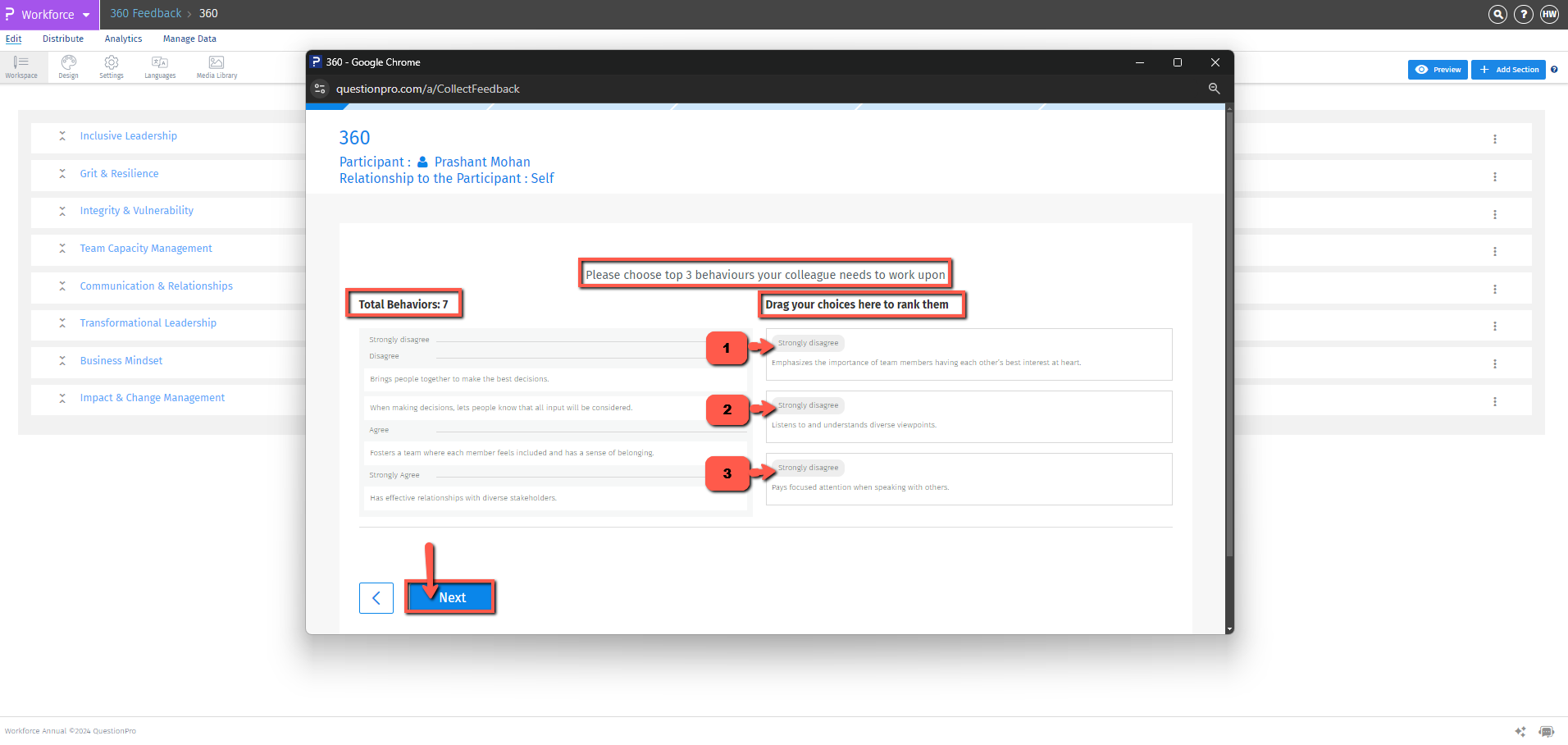Viewport: 1568px width, 745px height.
Task: Click the zoom magnifier icon in Chrome address bar
Action: click(x=1214, y=89)
